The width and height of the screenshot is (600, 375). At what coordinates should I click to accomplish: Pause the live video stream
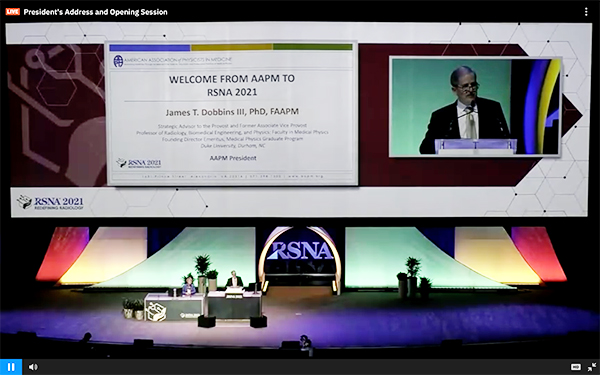click(11, 367)
